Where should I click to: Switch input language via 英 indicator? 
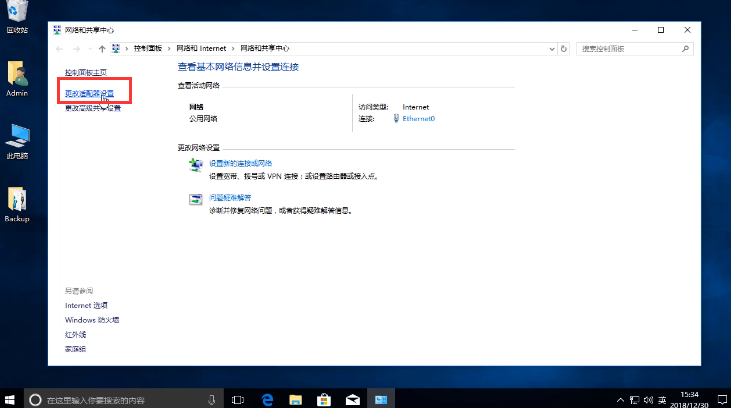662,400
